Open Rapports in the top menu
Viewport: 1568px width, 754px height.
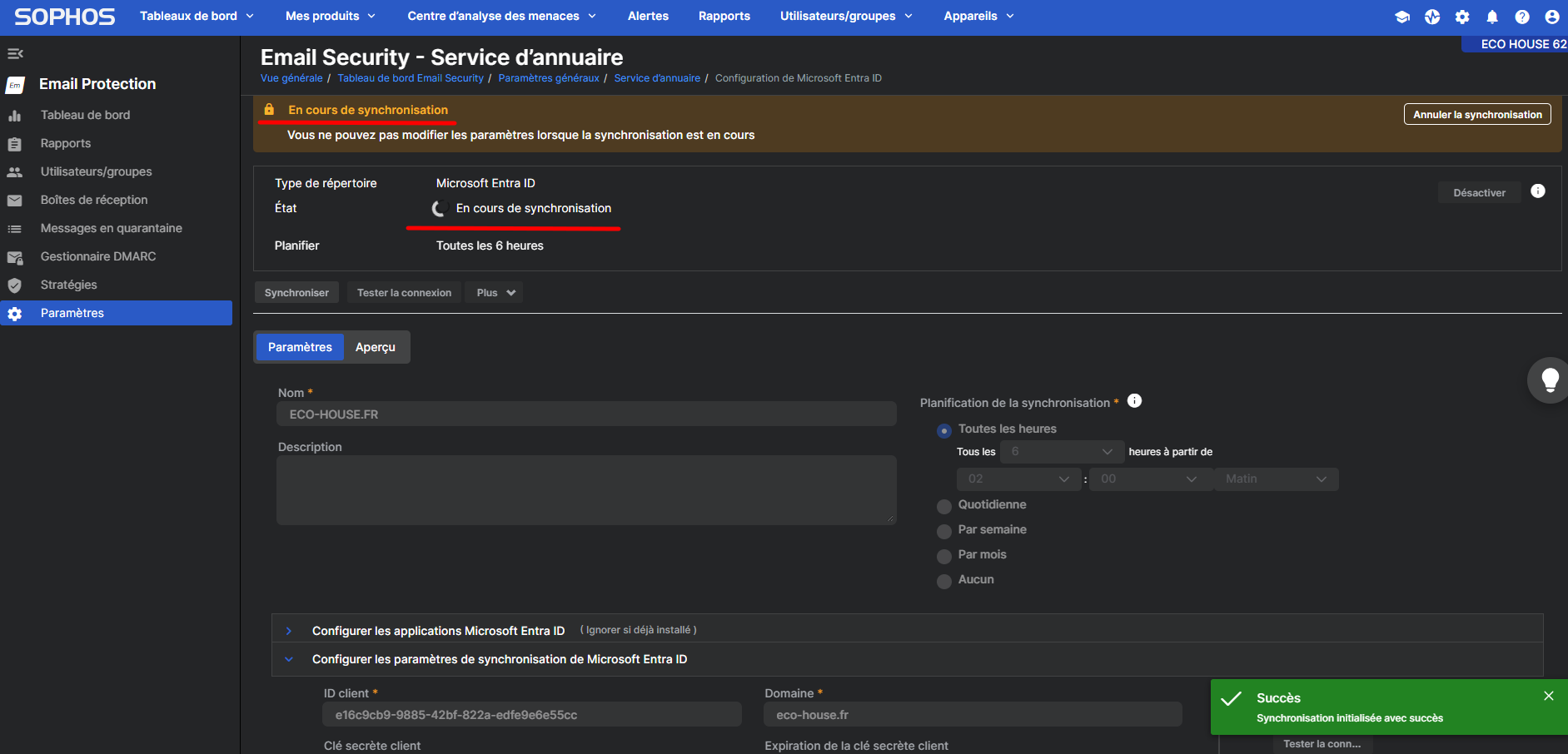[x=724, y=17]
